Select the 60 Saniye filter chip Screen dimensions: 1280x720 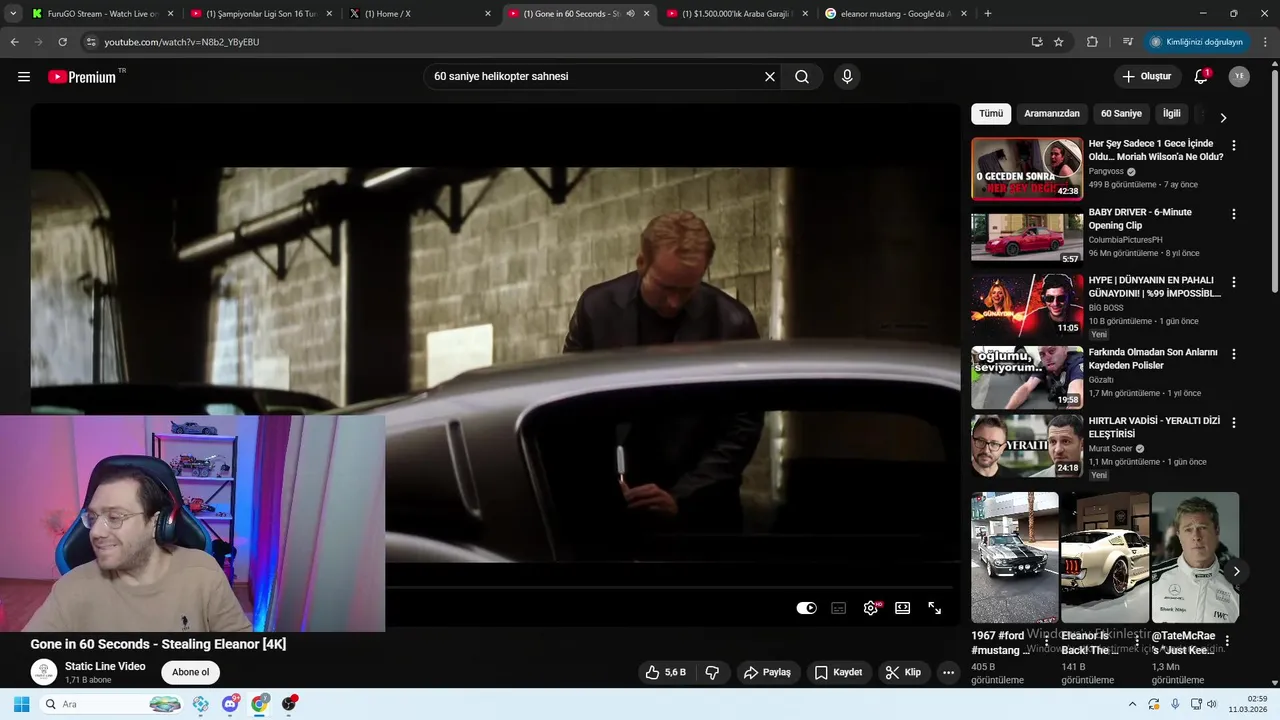click(1121, 114)
